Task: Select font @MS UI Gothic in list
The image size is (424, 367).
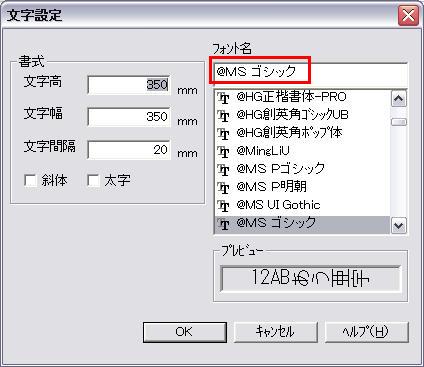Action: (x=303, y=205)
